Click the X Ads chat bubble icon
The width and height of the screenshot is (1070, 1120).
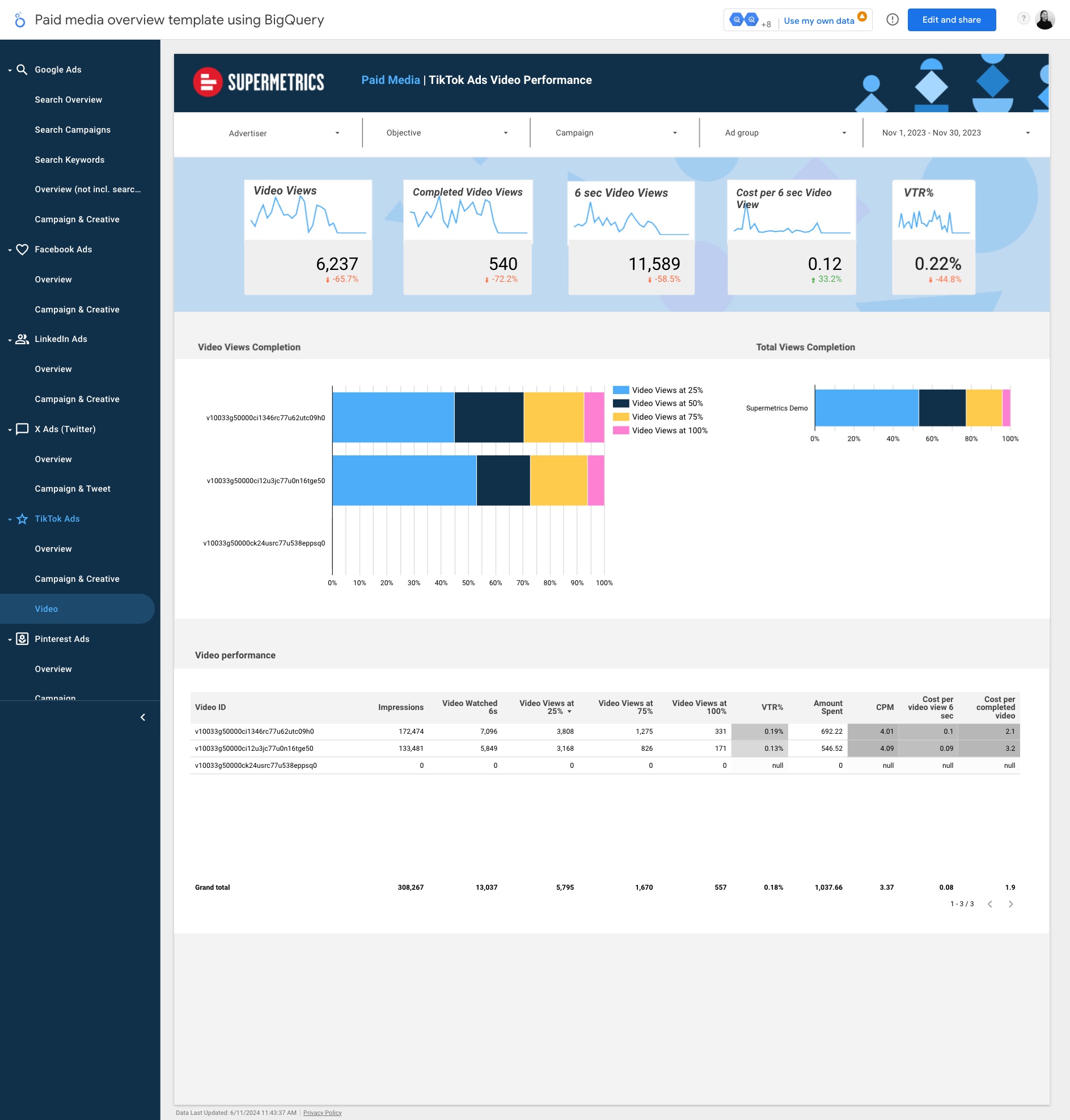(22, 429)
